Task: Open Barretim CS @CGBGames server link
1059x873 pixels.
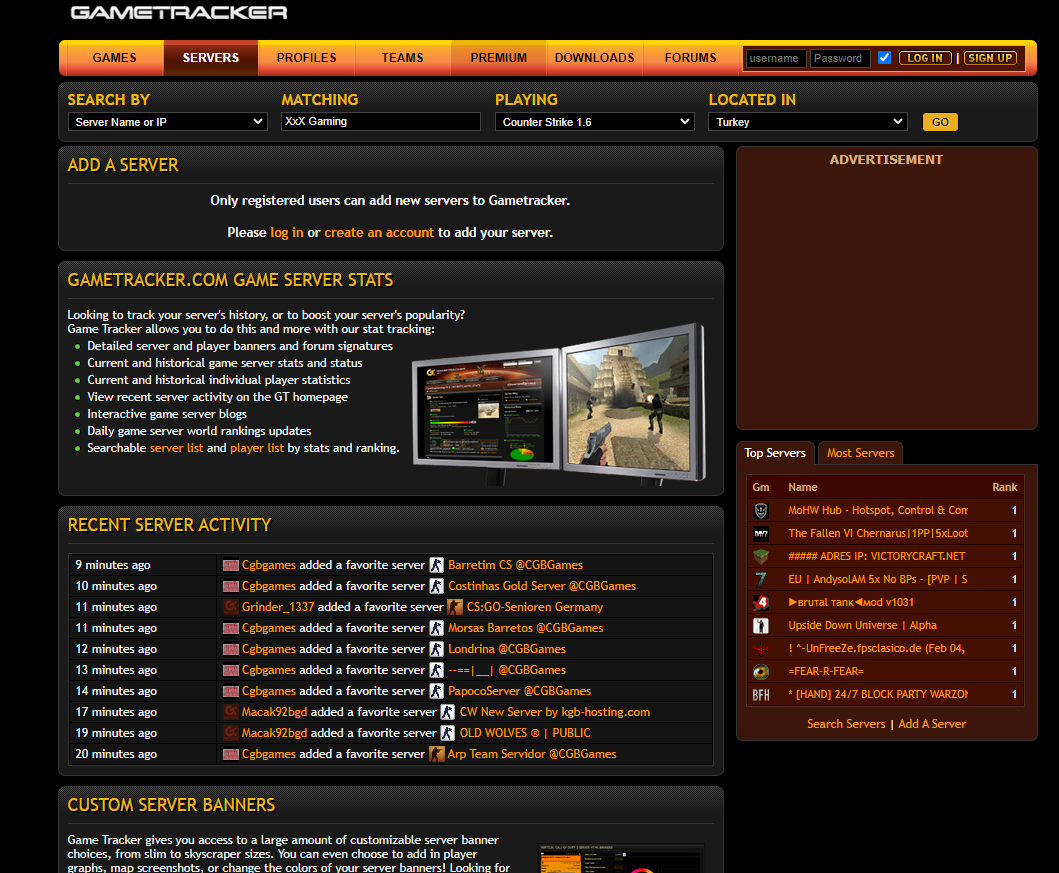Action: (515, 565)
